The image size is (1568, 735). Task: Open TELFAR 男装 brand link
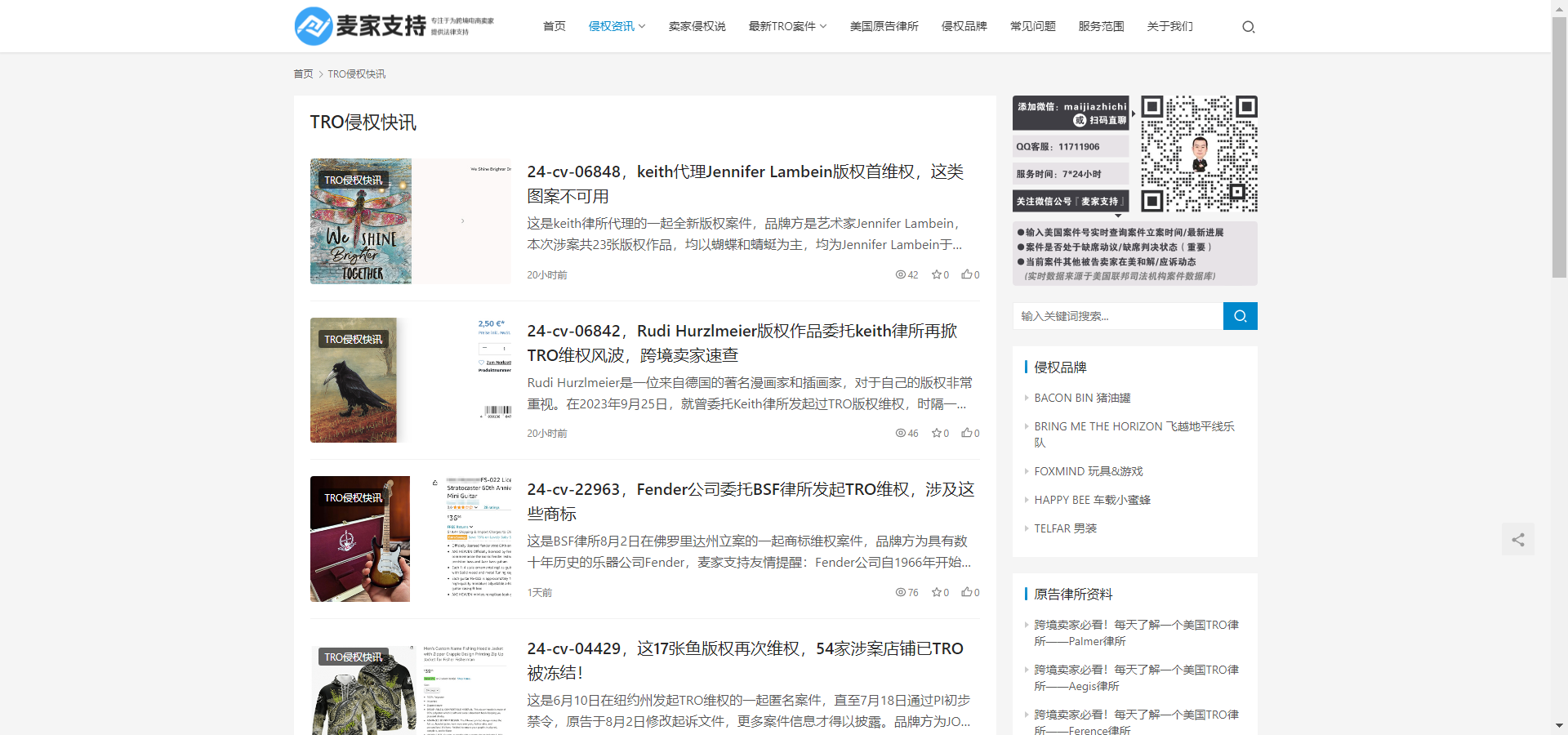point(1066,528)
